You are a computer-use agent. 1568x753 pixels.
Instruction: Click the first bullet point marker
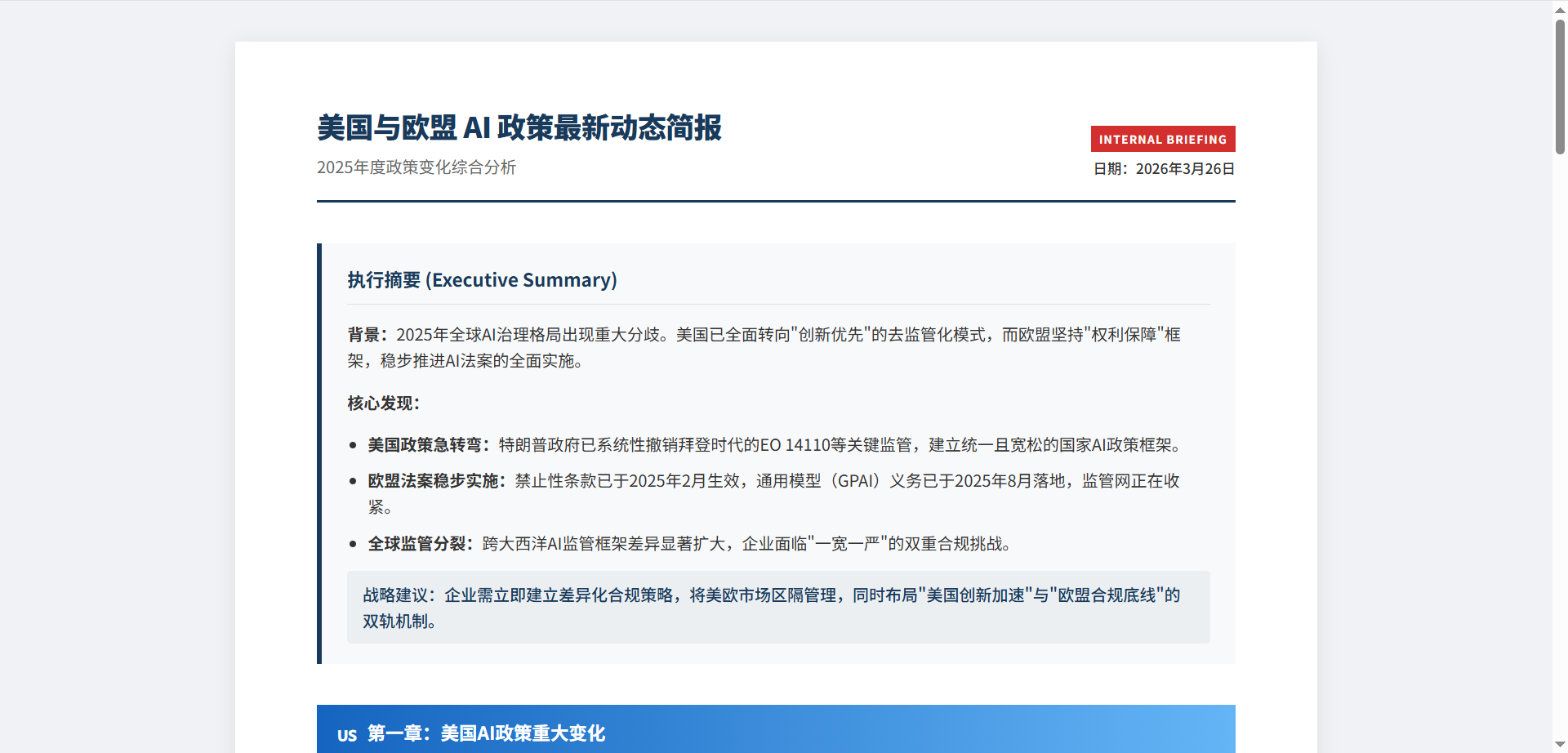point(353,446)
